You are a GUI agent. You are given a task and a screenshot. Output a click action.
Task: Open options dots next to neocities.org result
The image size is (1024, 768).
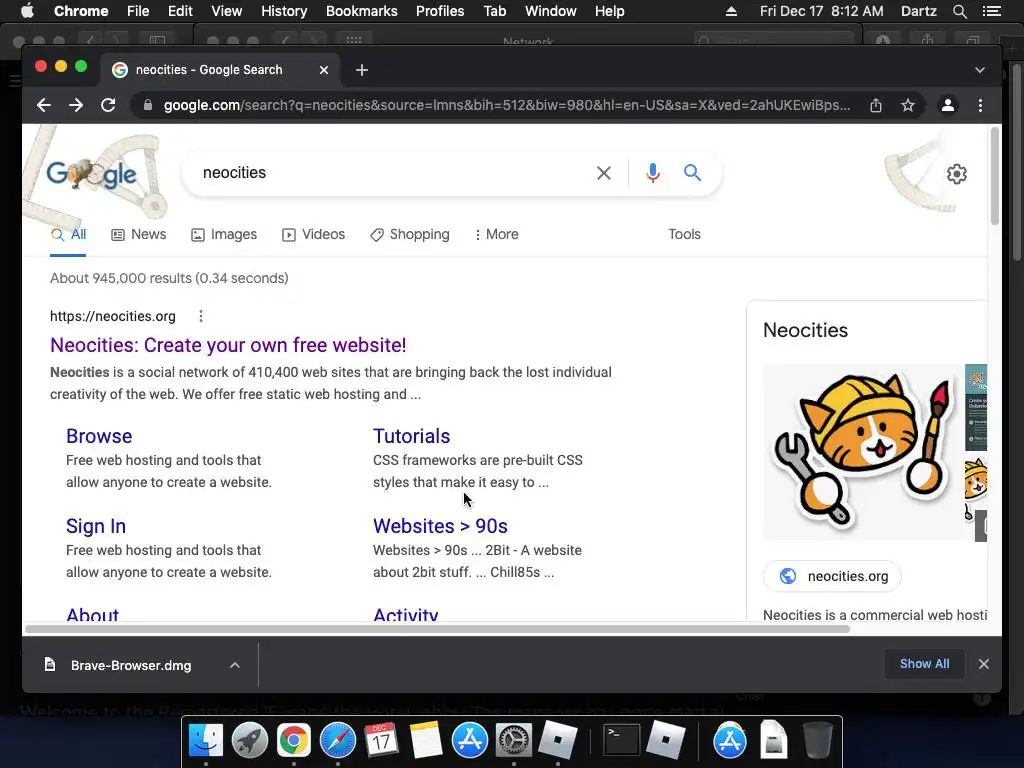(x=200, y=316)
